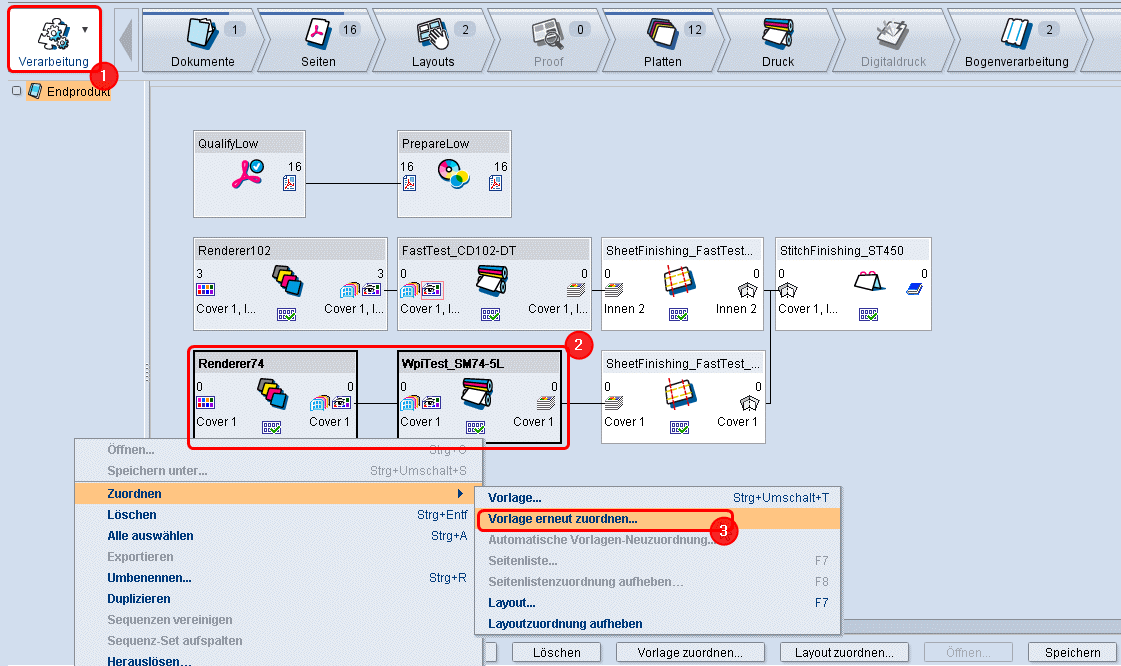The width and height of the screenshot is (1121, 666).
Task: Choose Duplizieren in context menu
Action: coord(279,599)
